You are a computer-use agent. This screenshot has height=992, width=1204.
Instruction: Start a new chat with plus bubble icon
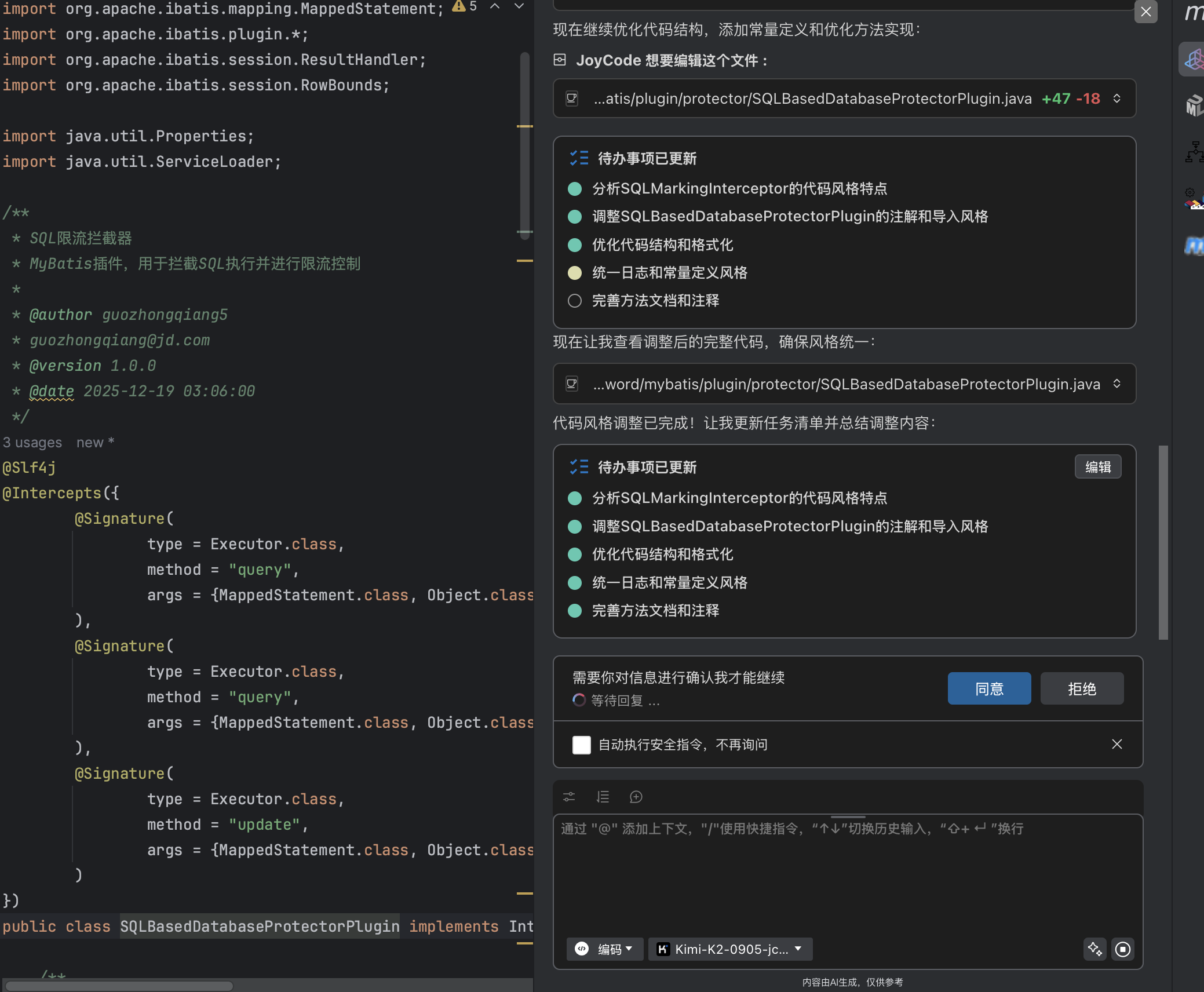pyautogui.click(x=636, y=797)
